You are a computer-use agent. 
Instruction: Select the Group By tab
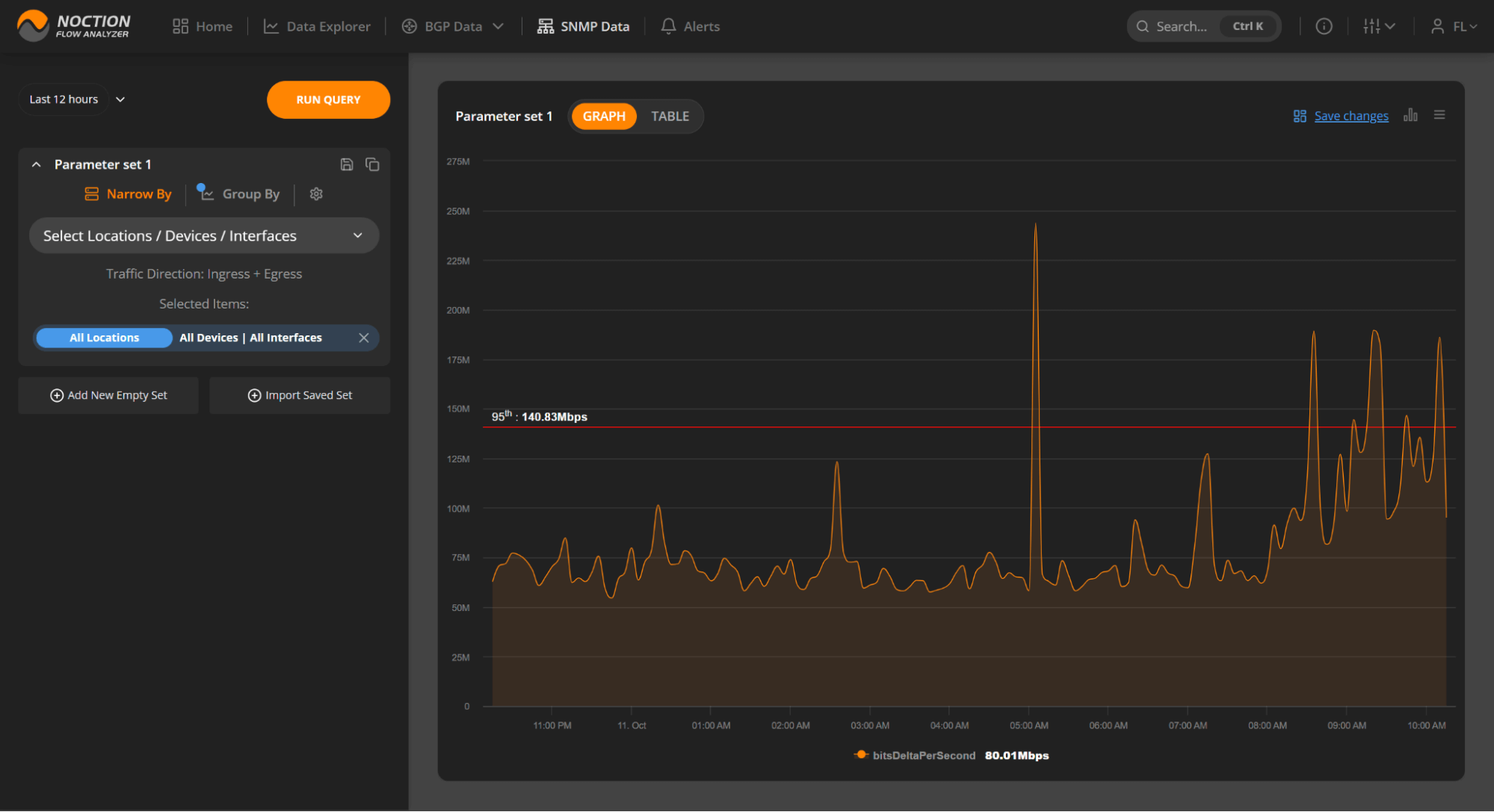coord(238,193)
